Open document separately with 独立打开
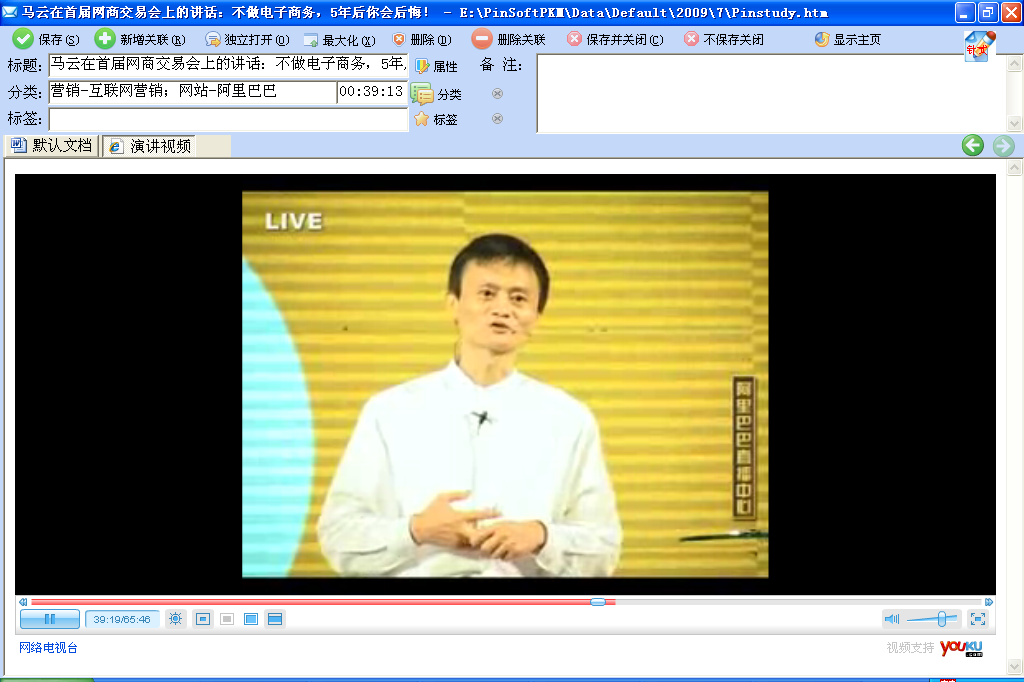Screen dimensions: 1024x682 point(247,40)
